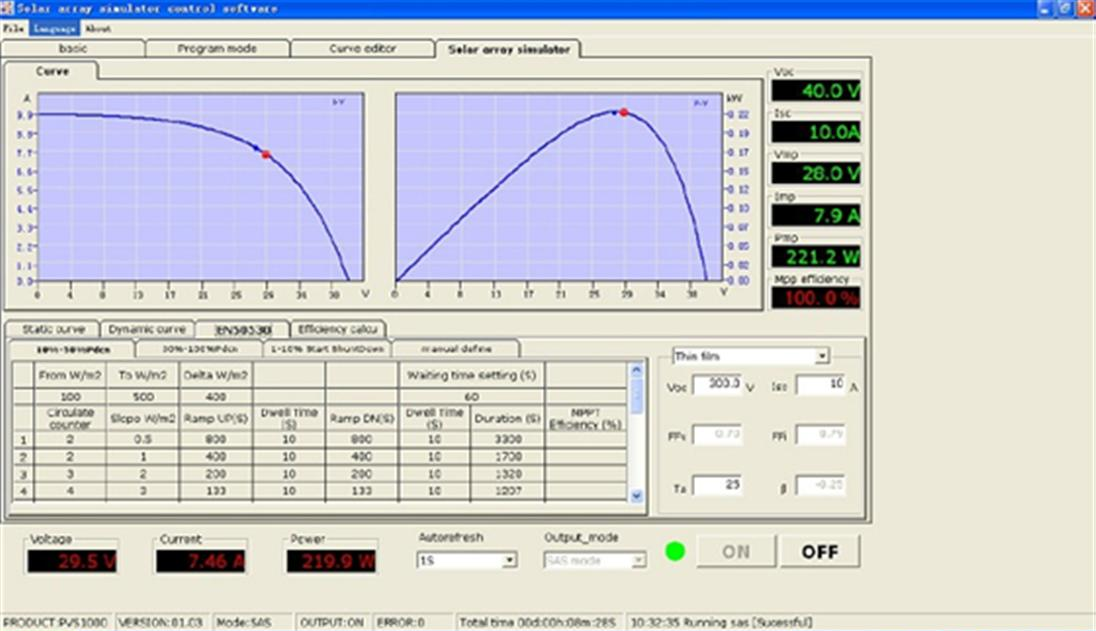Click the red marker on the P-V curve

point(624,113)
